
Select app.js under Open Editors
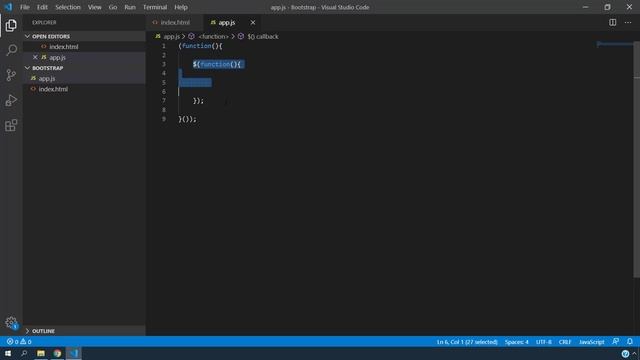pos(84,57)
